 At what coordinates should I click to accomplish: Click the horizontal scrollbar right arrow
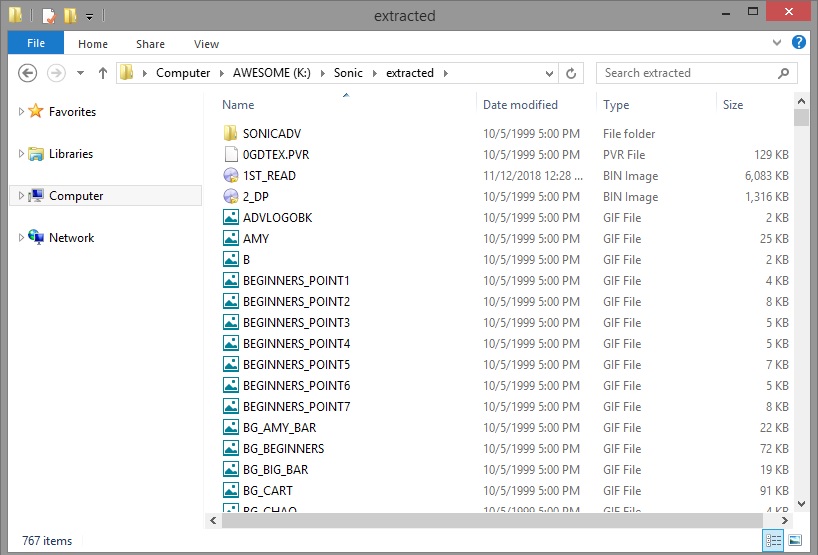[x=784, y=520]
